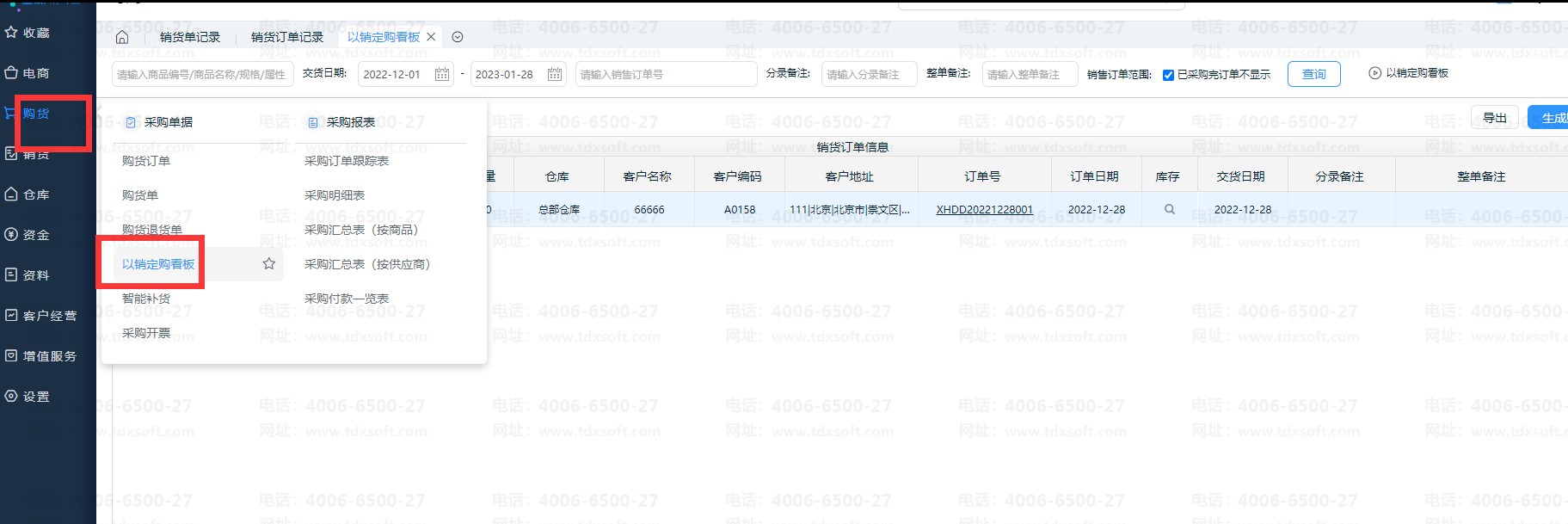Screen dimensions: 1568x524
Task: Open 收藏 in the sidebar
Action: click(x=28, y=33)
